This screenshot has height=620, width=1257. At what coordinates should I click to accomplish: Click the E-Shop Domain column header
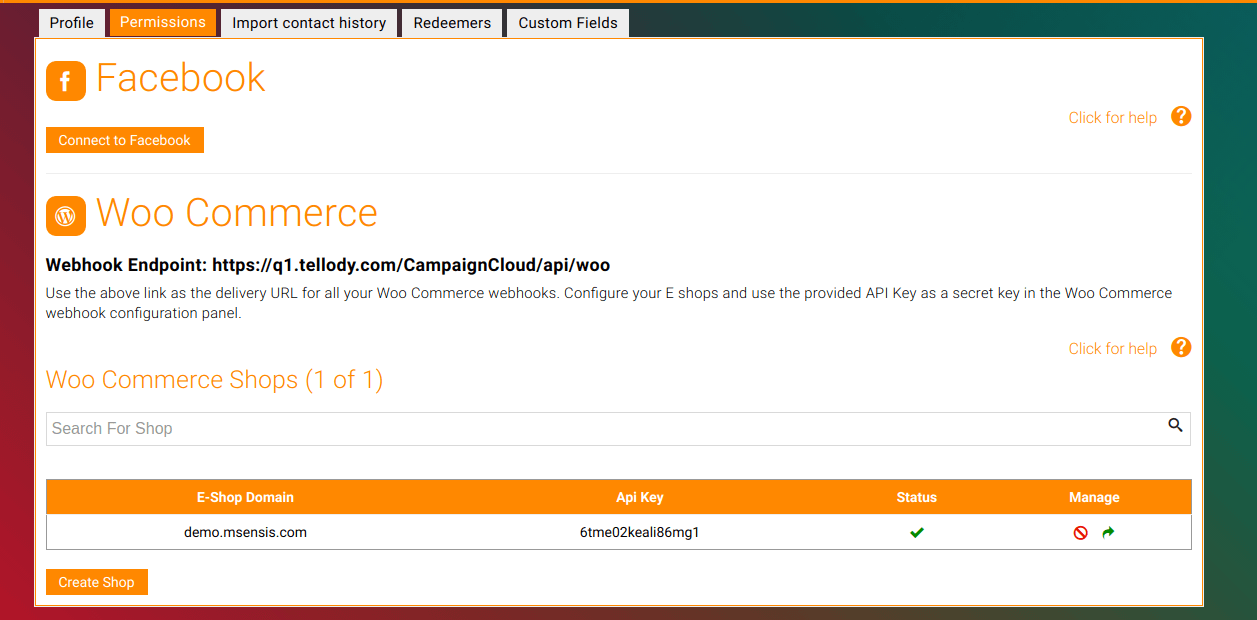[x=245, y=497]
